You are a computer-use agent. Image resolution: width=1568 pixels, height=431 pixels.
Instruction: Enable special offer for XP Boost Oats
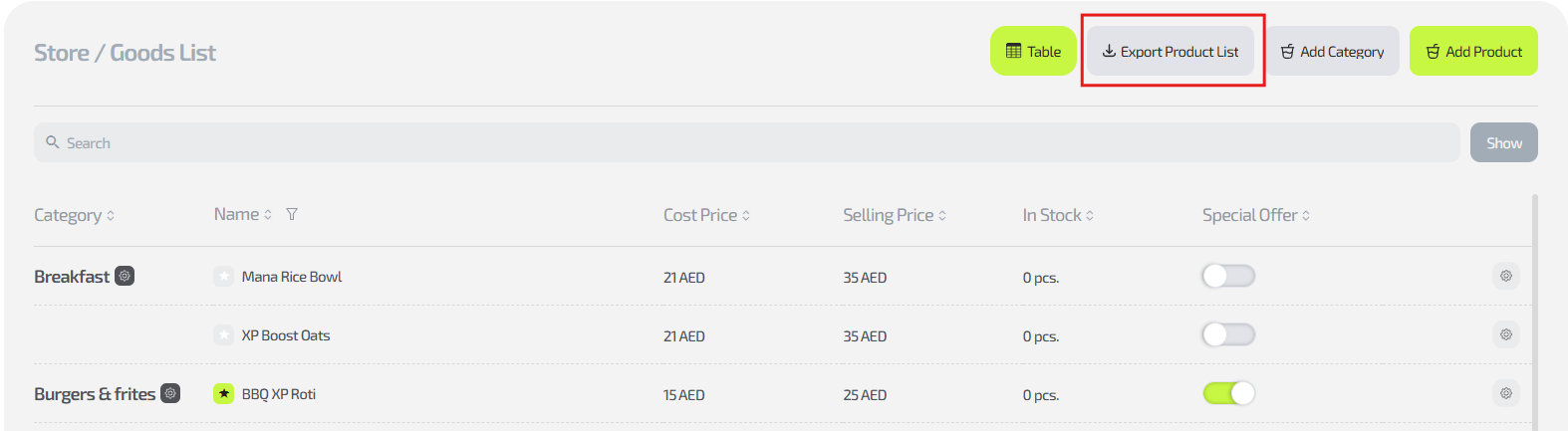pyautogui.click(x=1228, y=334)
